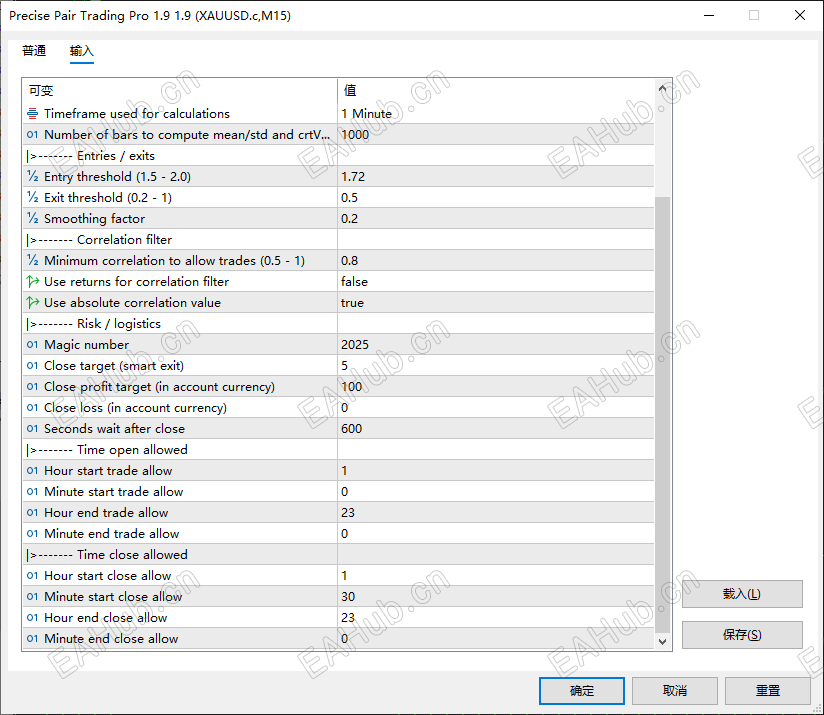The image size is (824, 715).
Task: Save settings with 保存(S) button
Action: coord(742,635)
